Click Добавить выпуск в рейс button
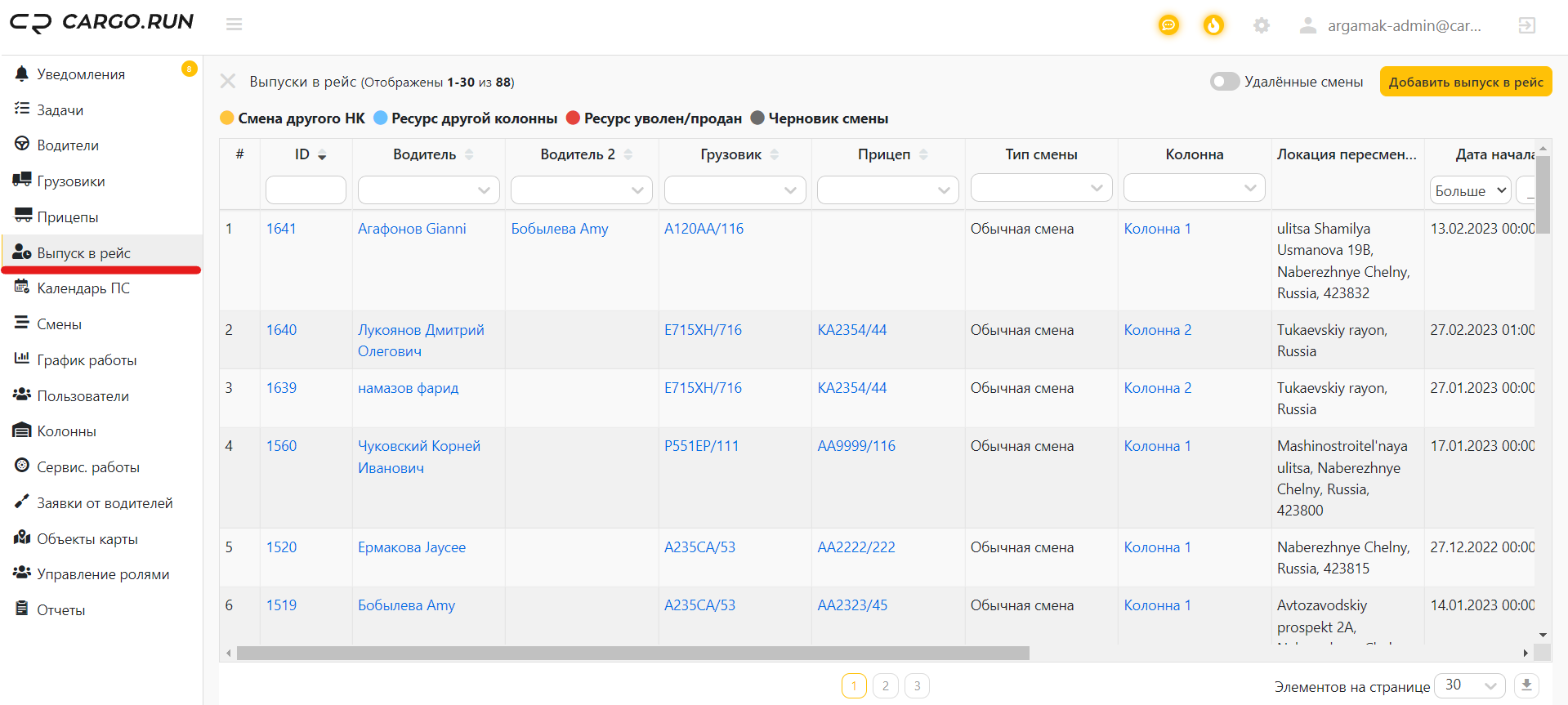Viewport: 1568px width, 705px height. tap(1466, 82)
